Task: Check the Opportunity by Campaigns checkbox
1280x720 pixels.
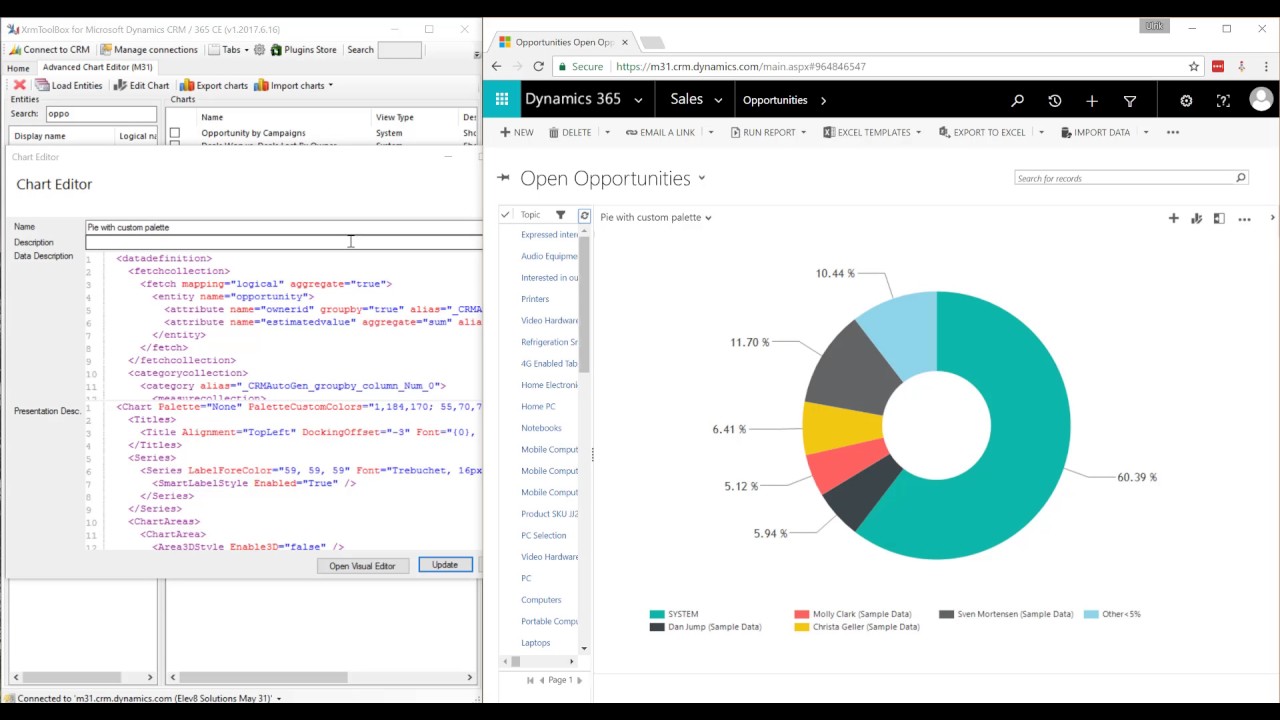Action: tap(175, 132)
